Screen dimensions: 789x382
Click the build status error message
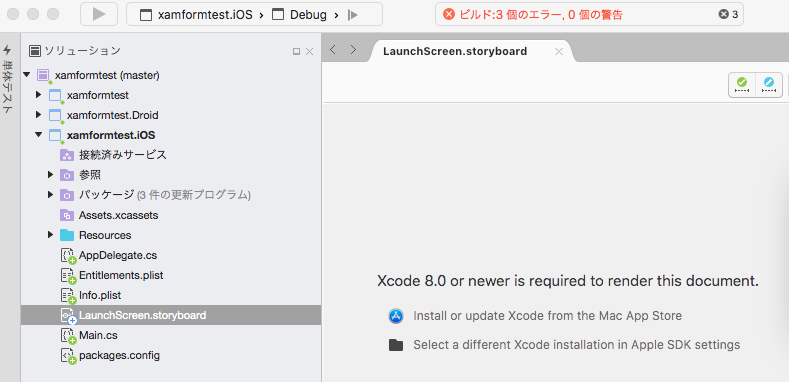[x=541, y=15]
